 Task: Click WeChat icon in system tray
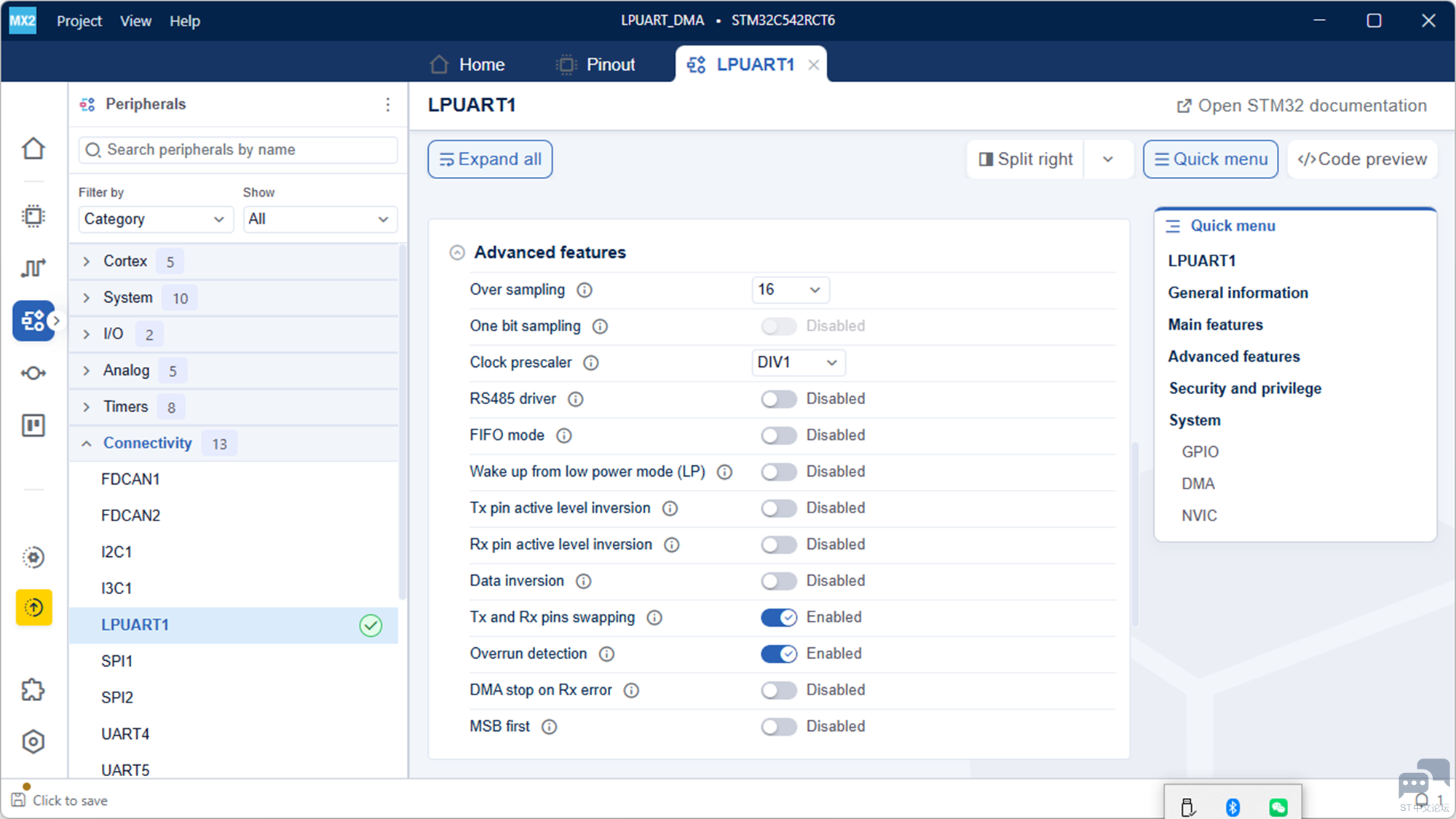tap(1278, 807)
